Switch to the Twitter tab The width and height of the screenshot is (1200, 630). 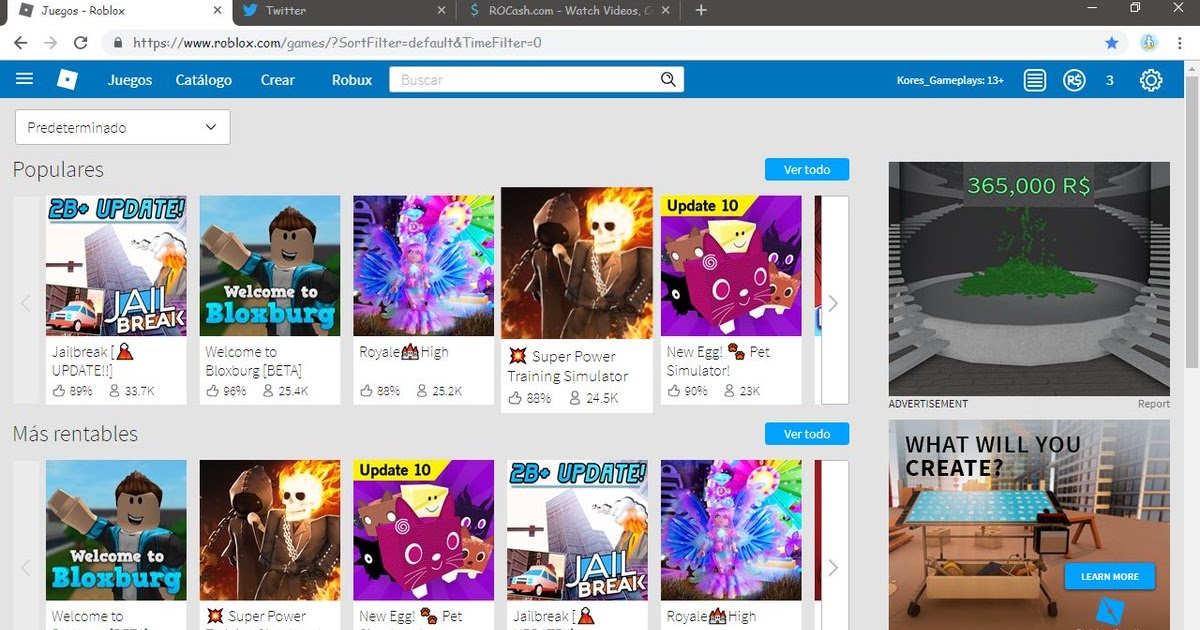343,10
